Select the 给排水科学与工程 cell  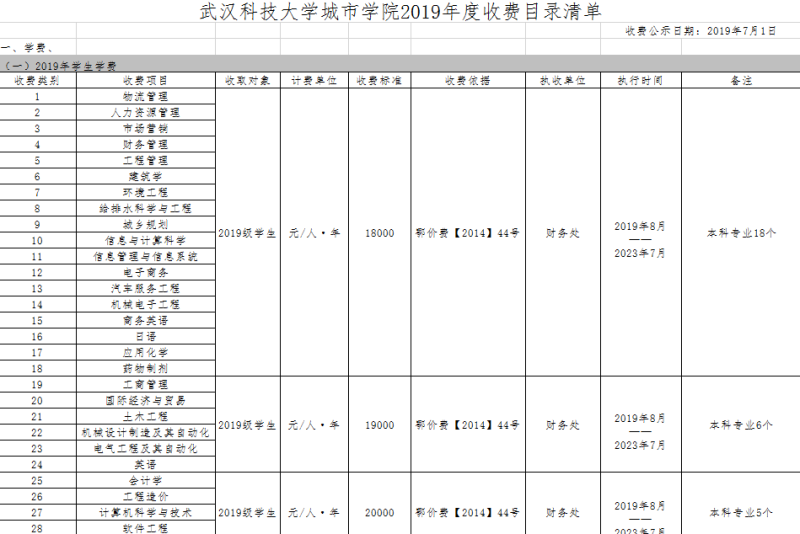[x=145, y=209]
